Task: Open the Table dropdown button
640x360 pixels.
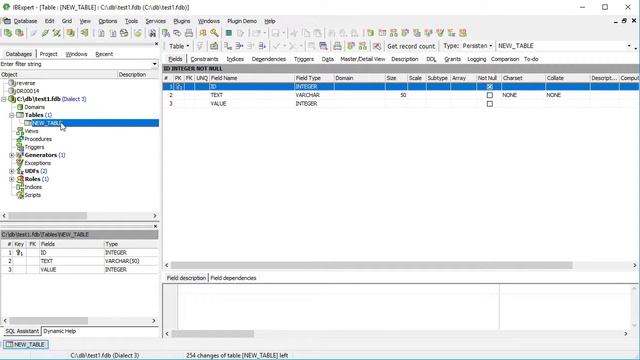Action: click(179, 46)
